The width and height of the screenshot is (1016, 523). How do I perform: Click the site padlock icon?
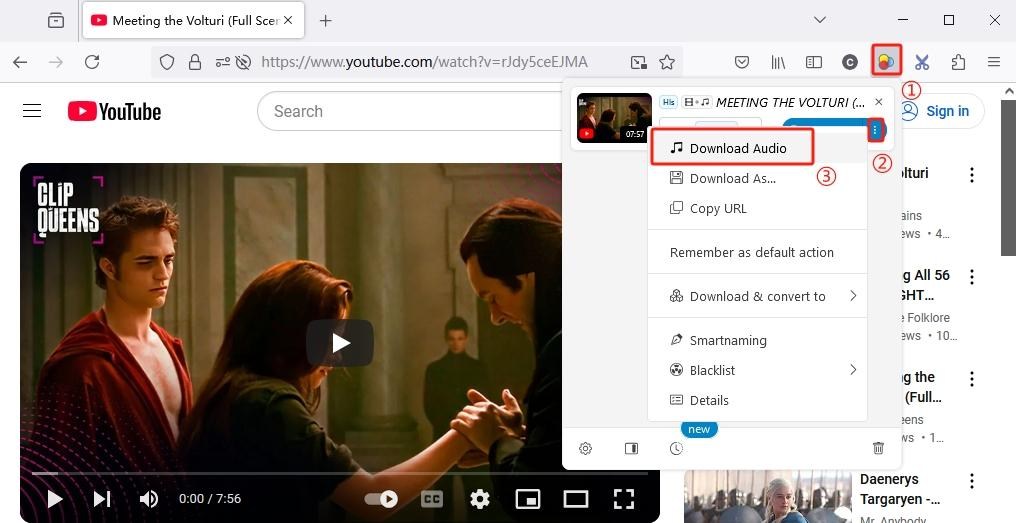click(194, 62)
